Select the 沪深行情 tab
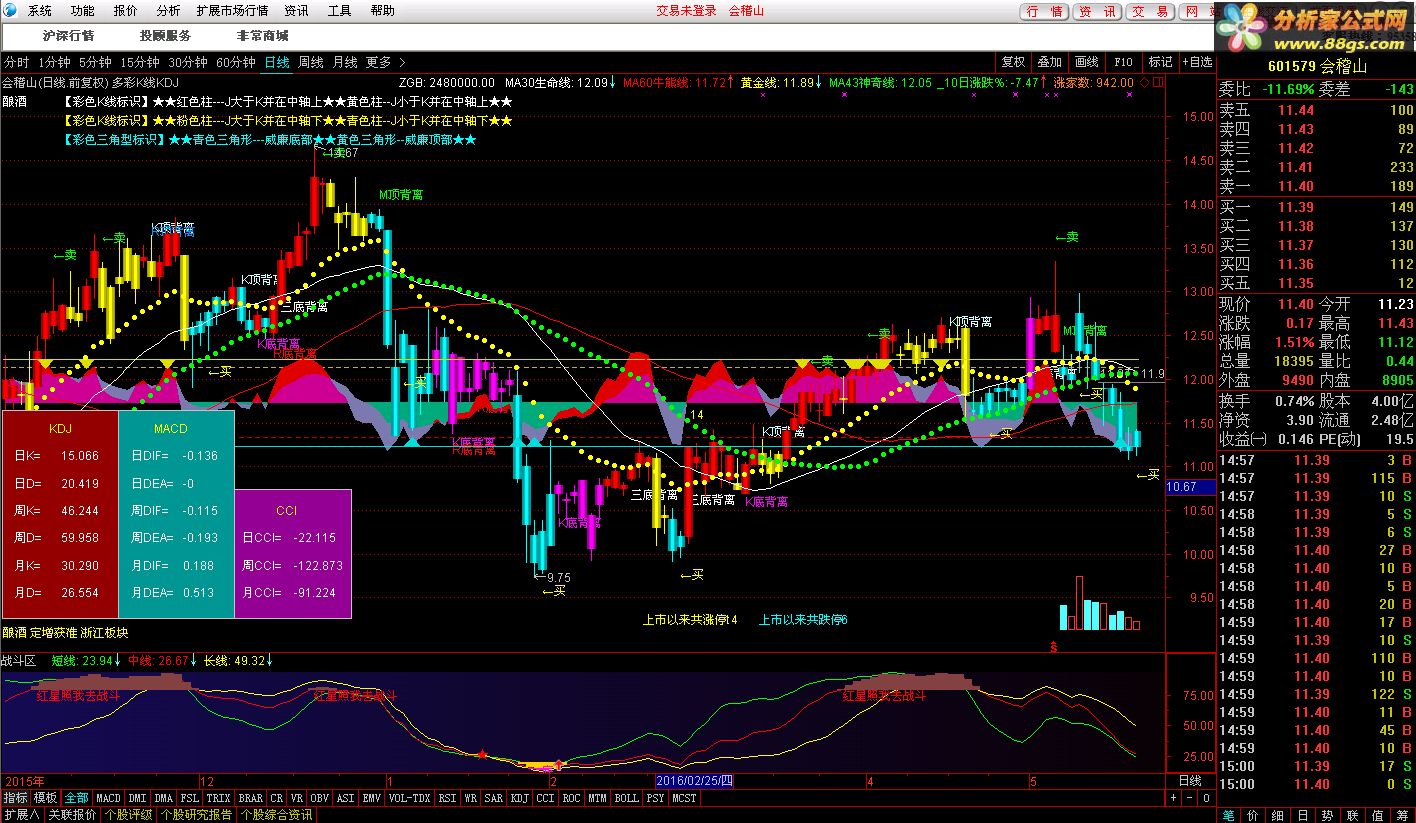Screen dimensions: 1416x823 tap(68, 36)
